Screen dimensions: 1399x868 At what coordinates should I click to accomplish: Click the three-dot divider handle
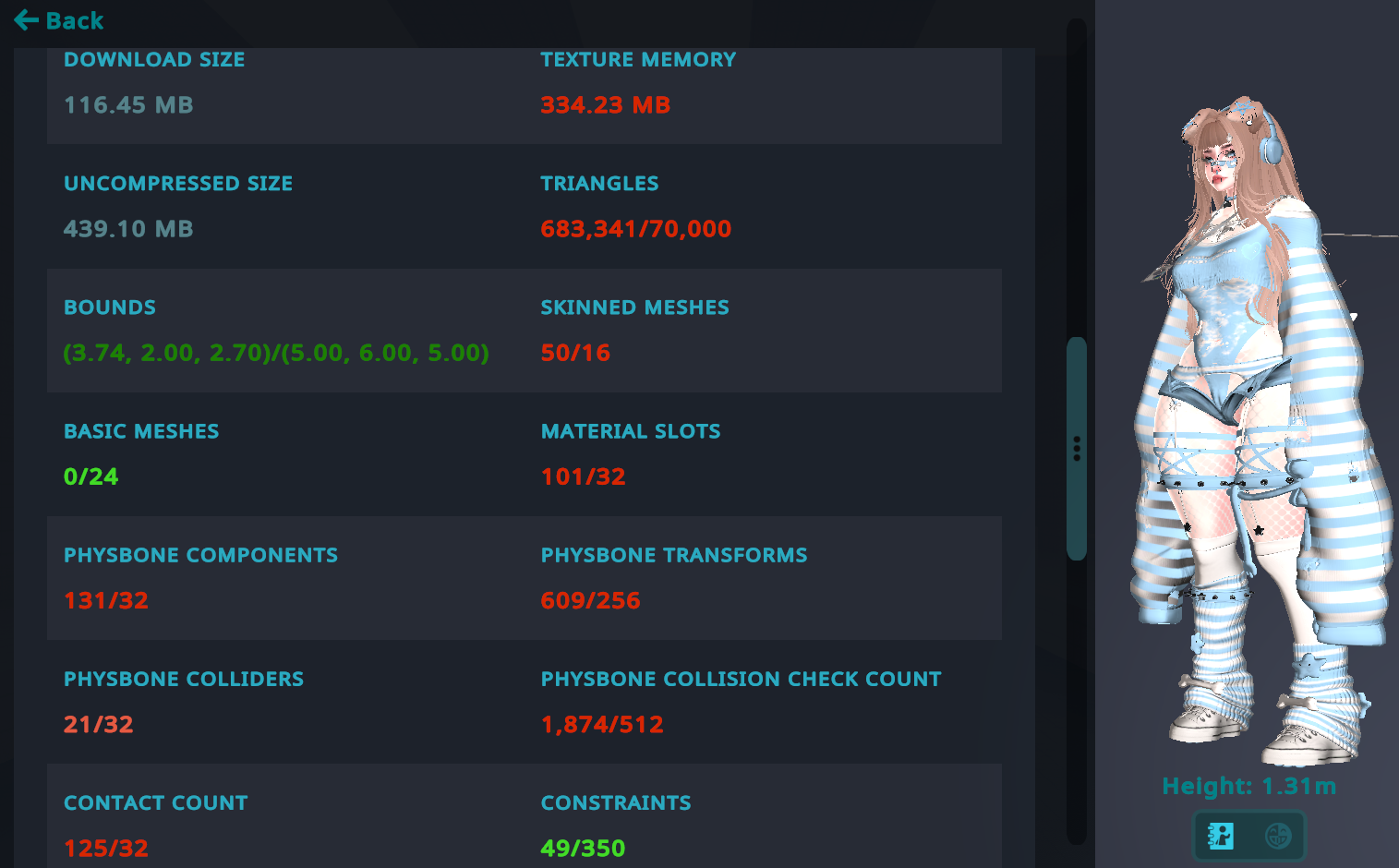coord(1077,449)
